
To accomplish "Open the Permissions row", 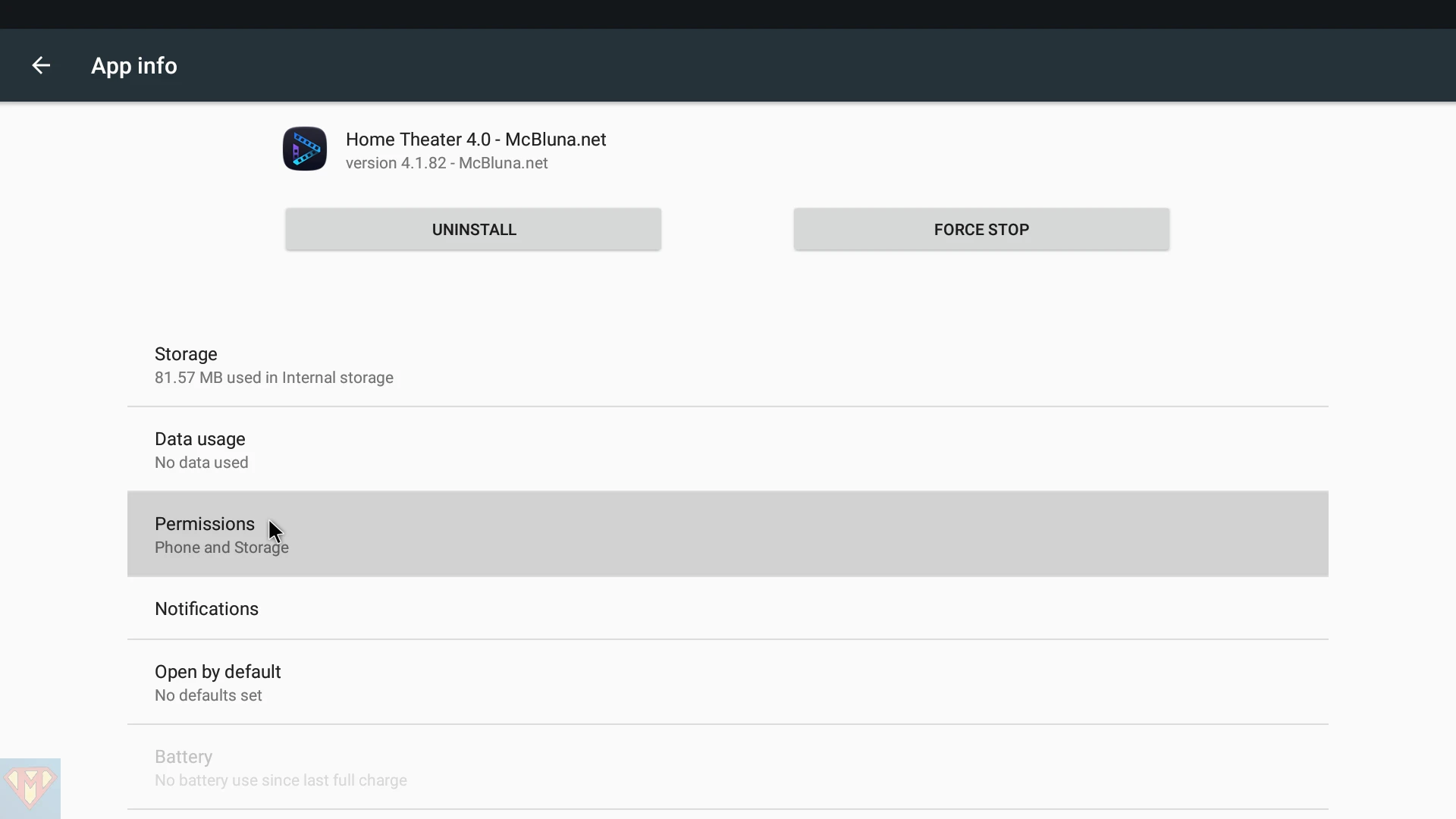I will [x=728, y=535].
